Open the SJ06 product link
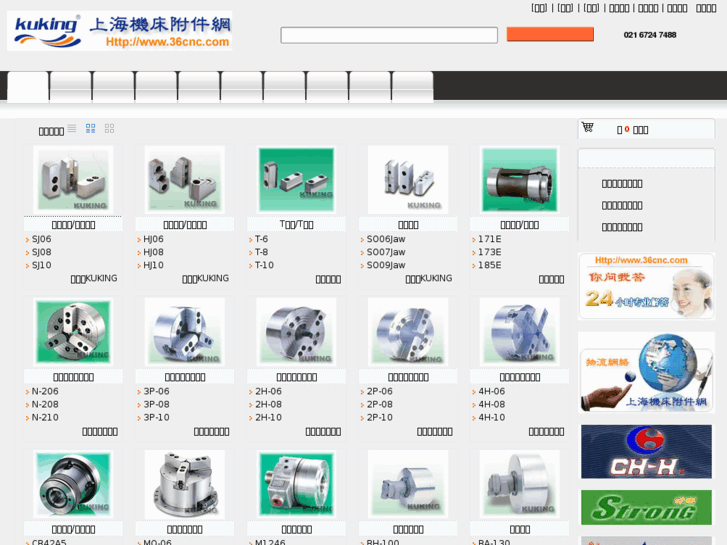The height and width of the screenshot is (545, 727). [41, 239]
